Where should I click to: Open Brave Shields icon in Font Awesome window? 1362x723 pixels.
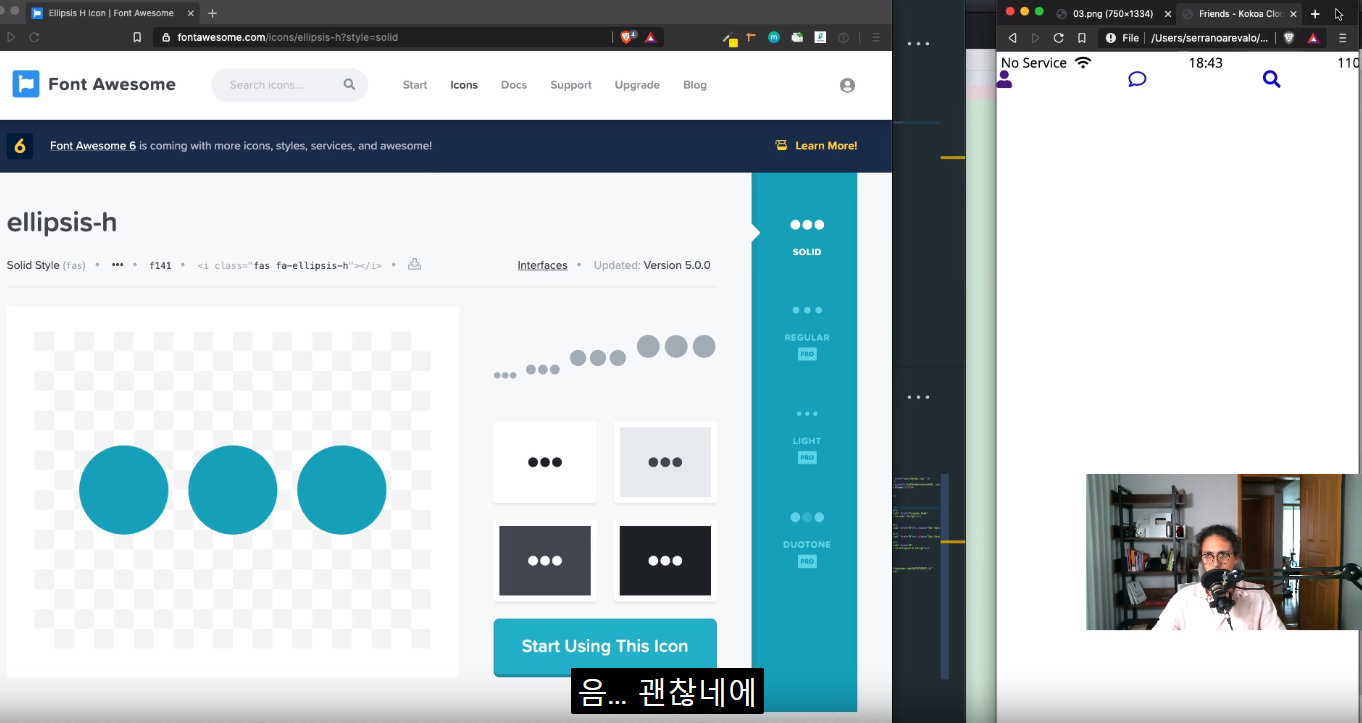(x=627, y=37)
